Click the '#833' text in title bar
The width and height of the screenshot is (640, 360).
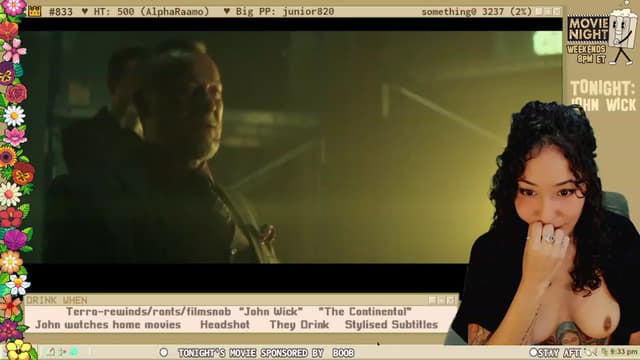point(61,12)
